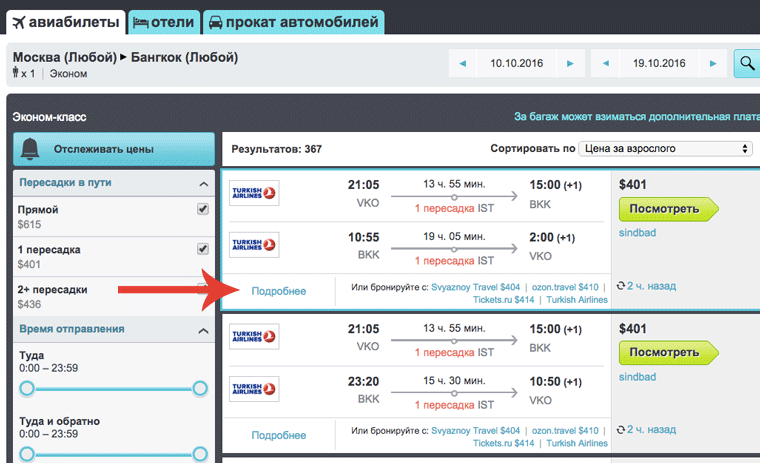Viewport: 760px width, 463px height.
Task: Uncheck the 'Прямой' direct flights checkbox
Action: coord(203,209)
